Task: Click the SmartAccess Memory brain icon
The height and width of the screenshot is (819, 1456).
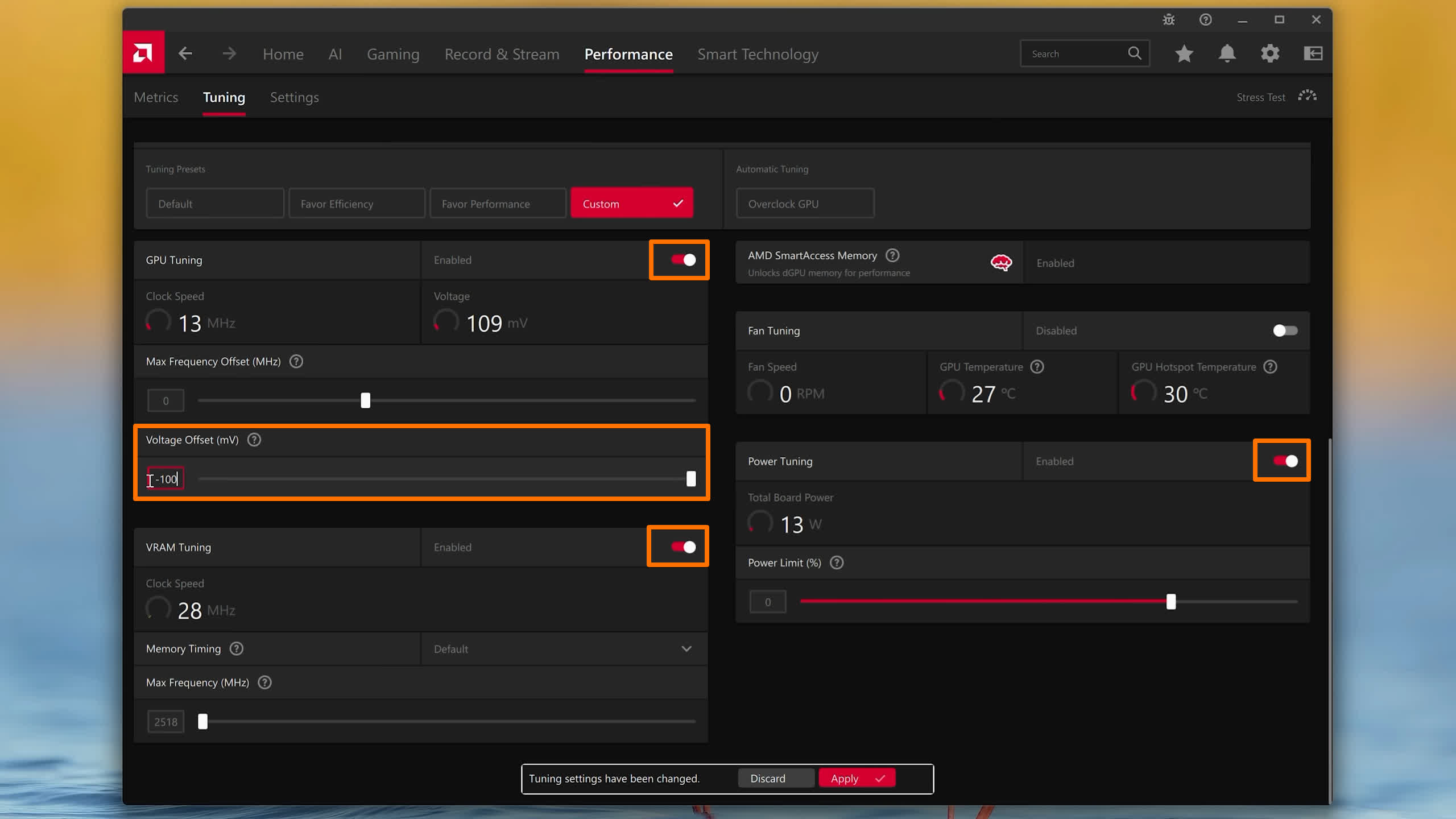Action: click(x=1001, y=263)
